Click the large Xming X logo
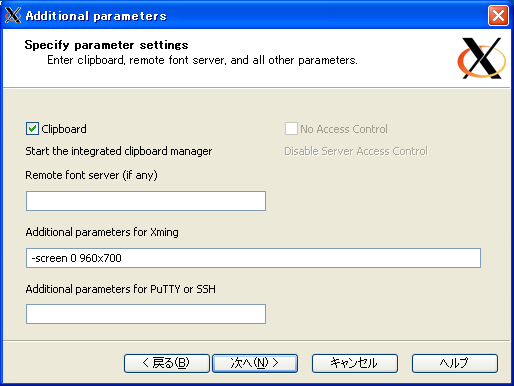Viewport: 514px width, 386px height. click(x=482, y=58)
